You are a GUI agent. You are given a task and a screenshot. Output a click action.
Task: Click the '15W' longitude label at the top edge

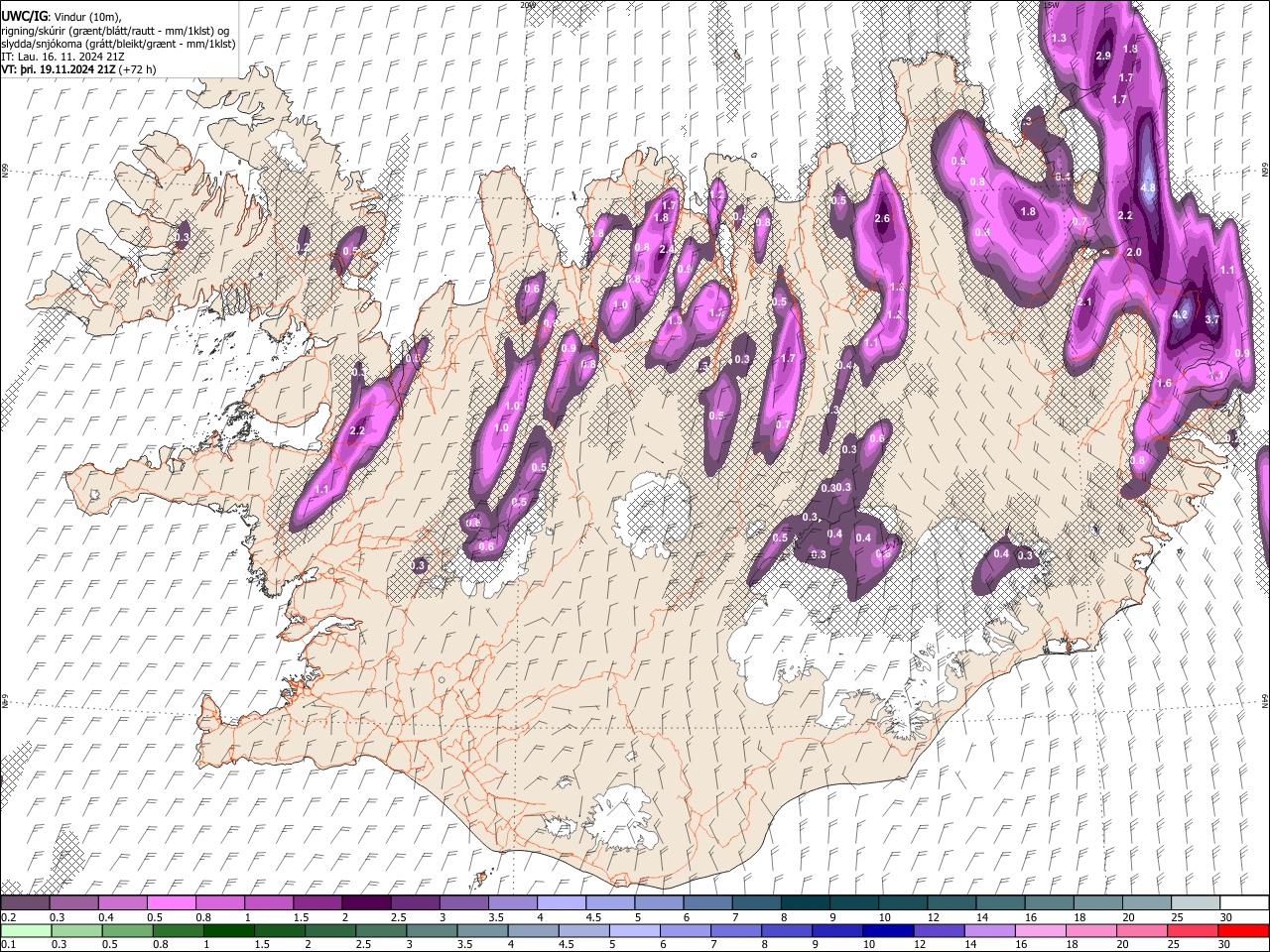click(x=1051, y=5)
